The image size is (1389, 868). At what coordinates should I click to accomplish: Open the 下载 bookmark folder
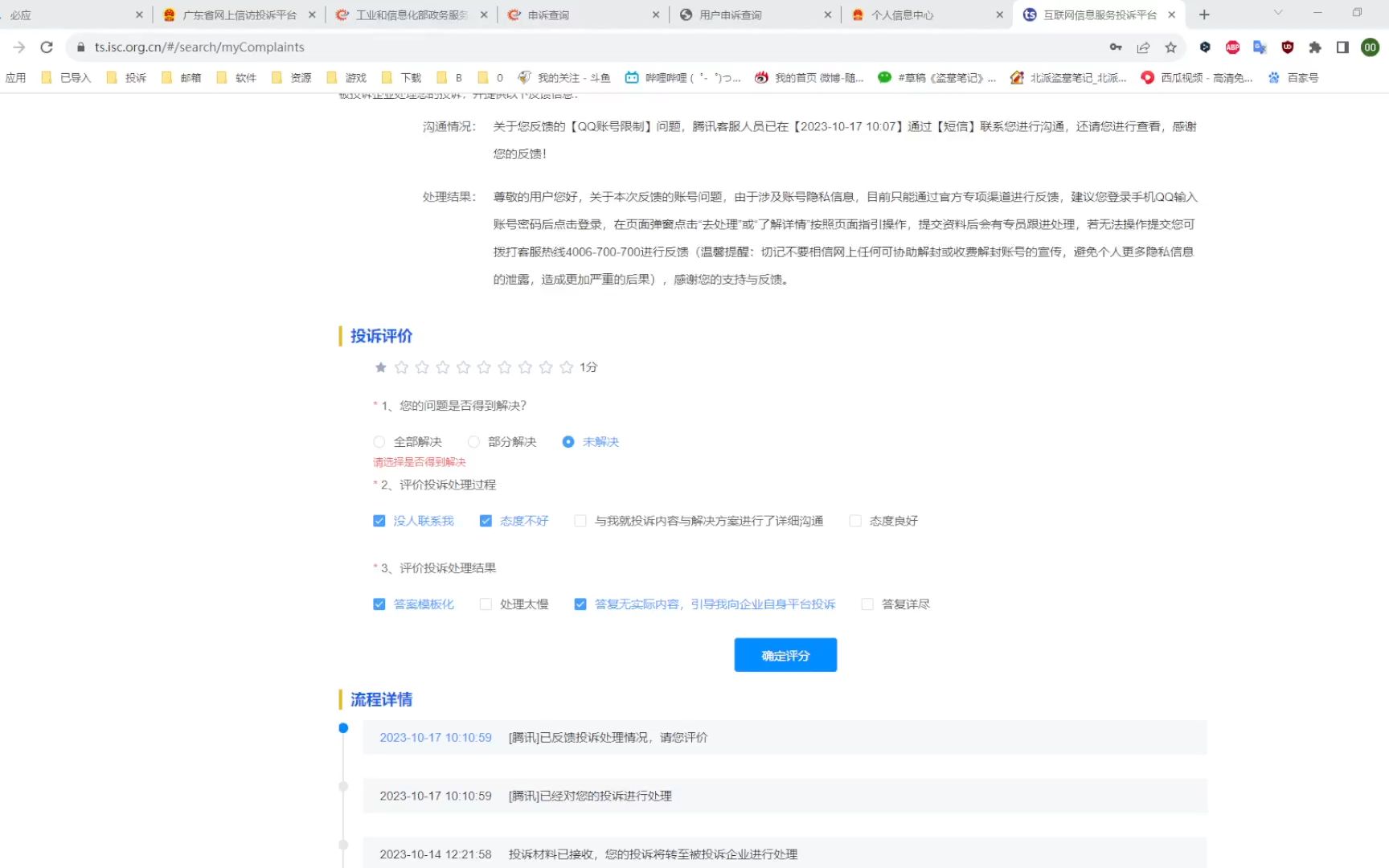[x=402, y=78]
